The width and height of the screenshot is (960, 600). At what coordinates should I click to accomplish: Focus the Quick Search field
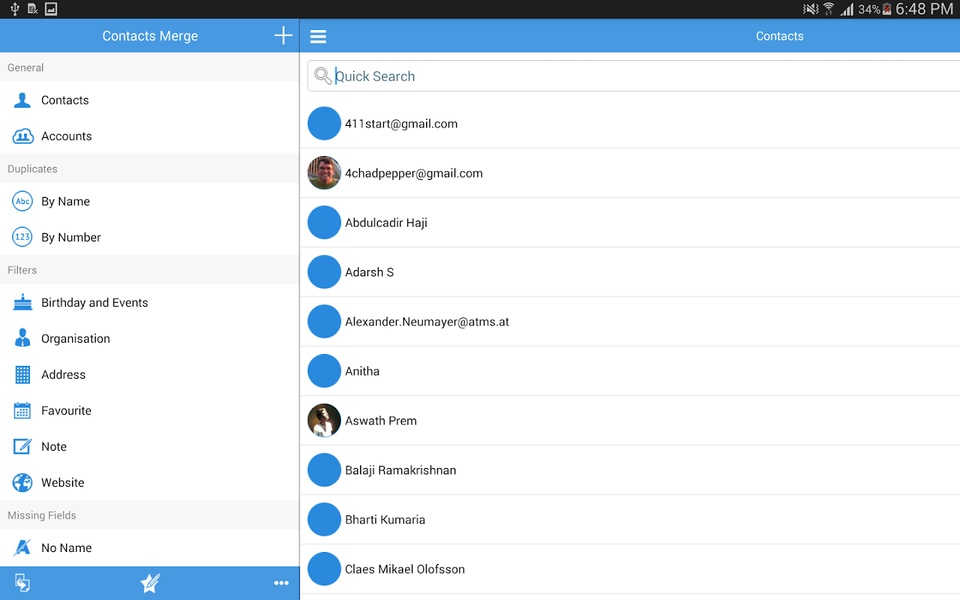pos(634,76)
